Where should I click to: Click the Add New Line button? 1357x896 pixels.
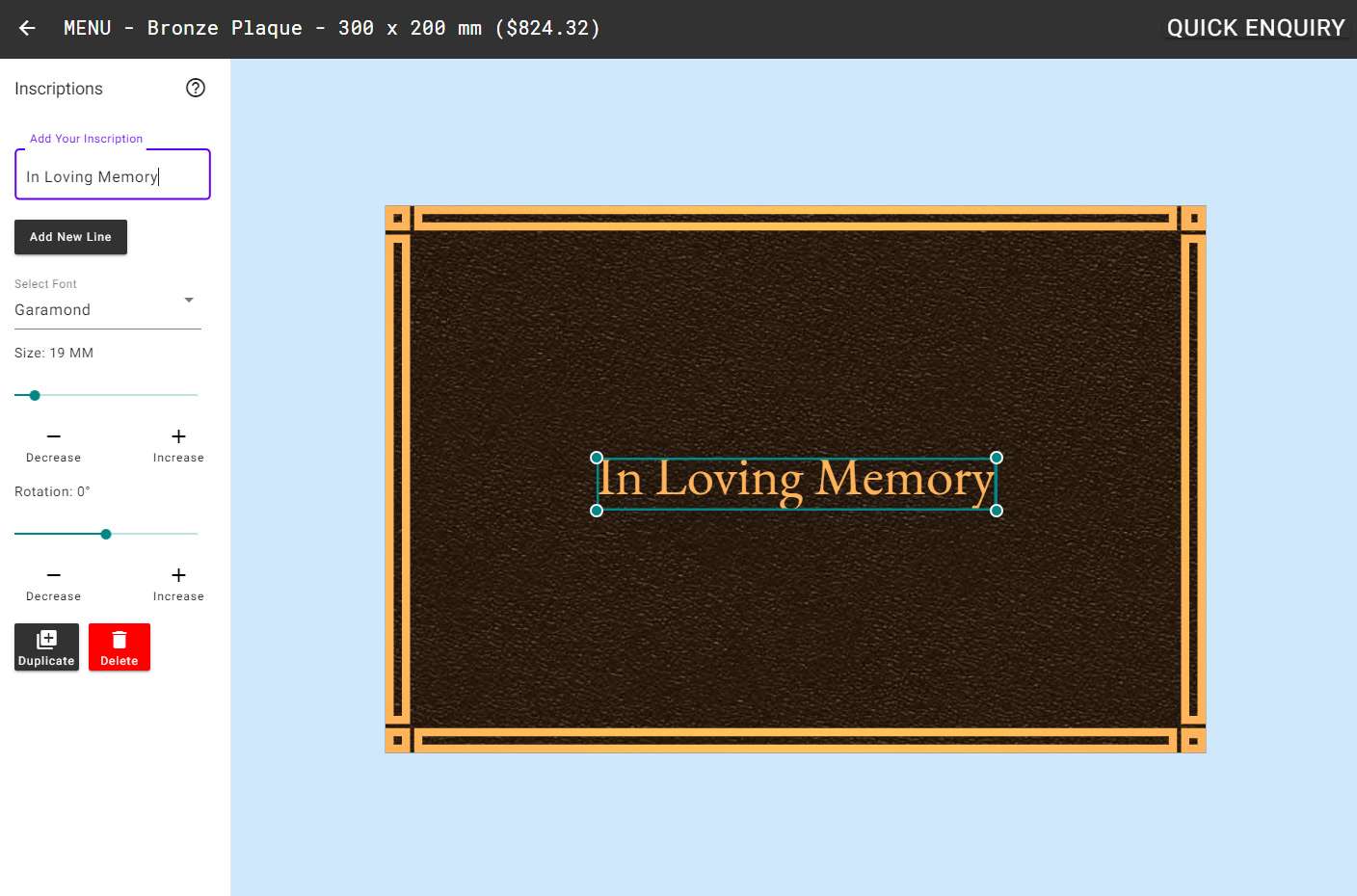pyautogui.click(x=70, y=237)
